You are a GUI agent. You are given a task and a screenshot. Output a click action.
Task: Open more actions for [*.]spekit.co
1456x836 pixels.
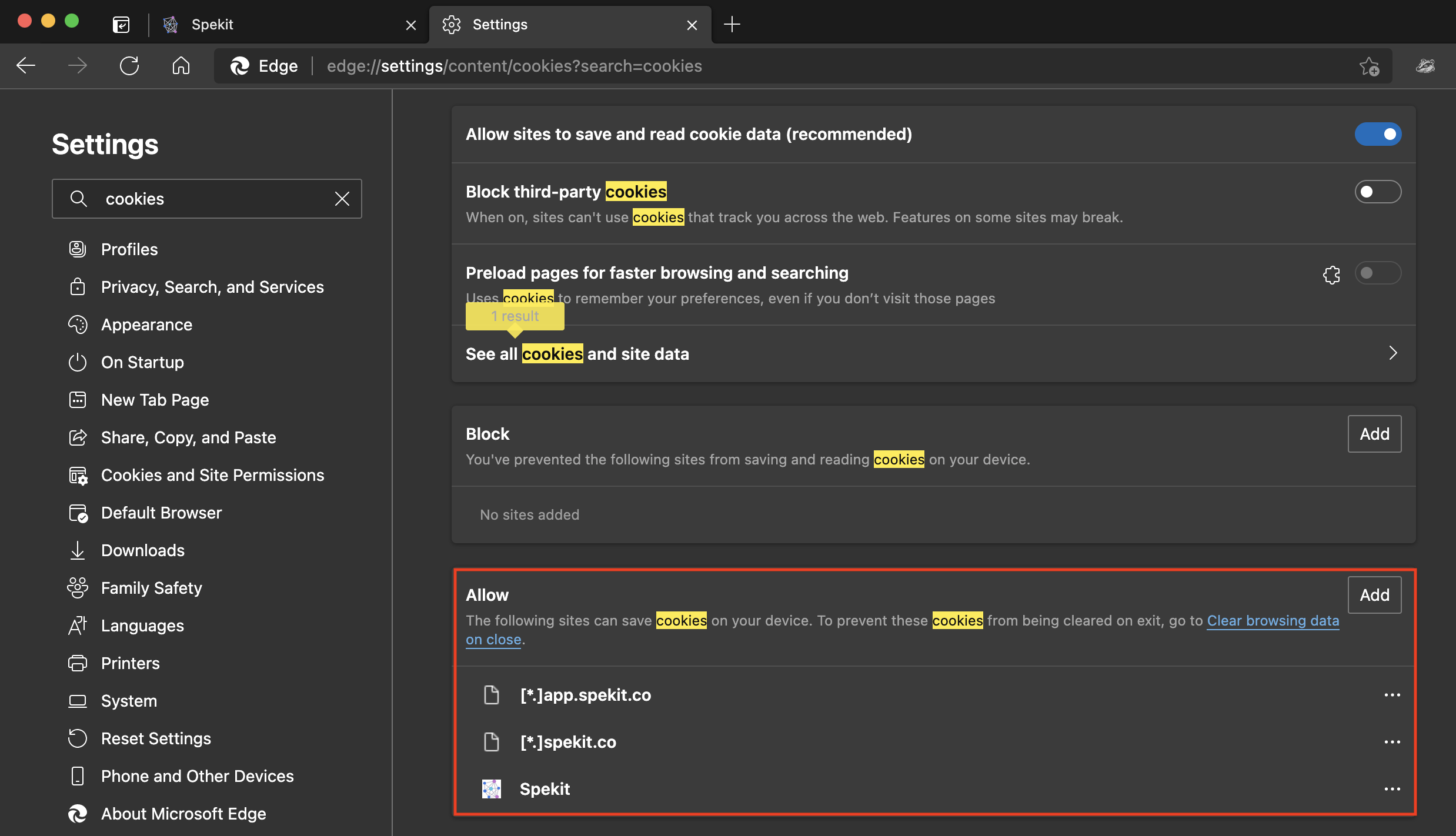click(x=1392, y=742)
